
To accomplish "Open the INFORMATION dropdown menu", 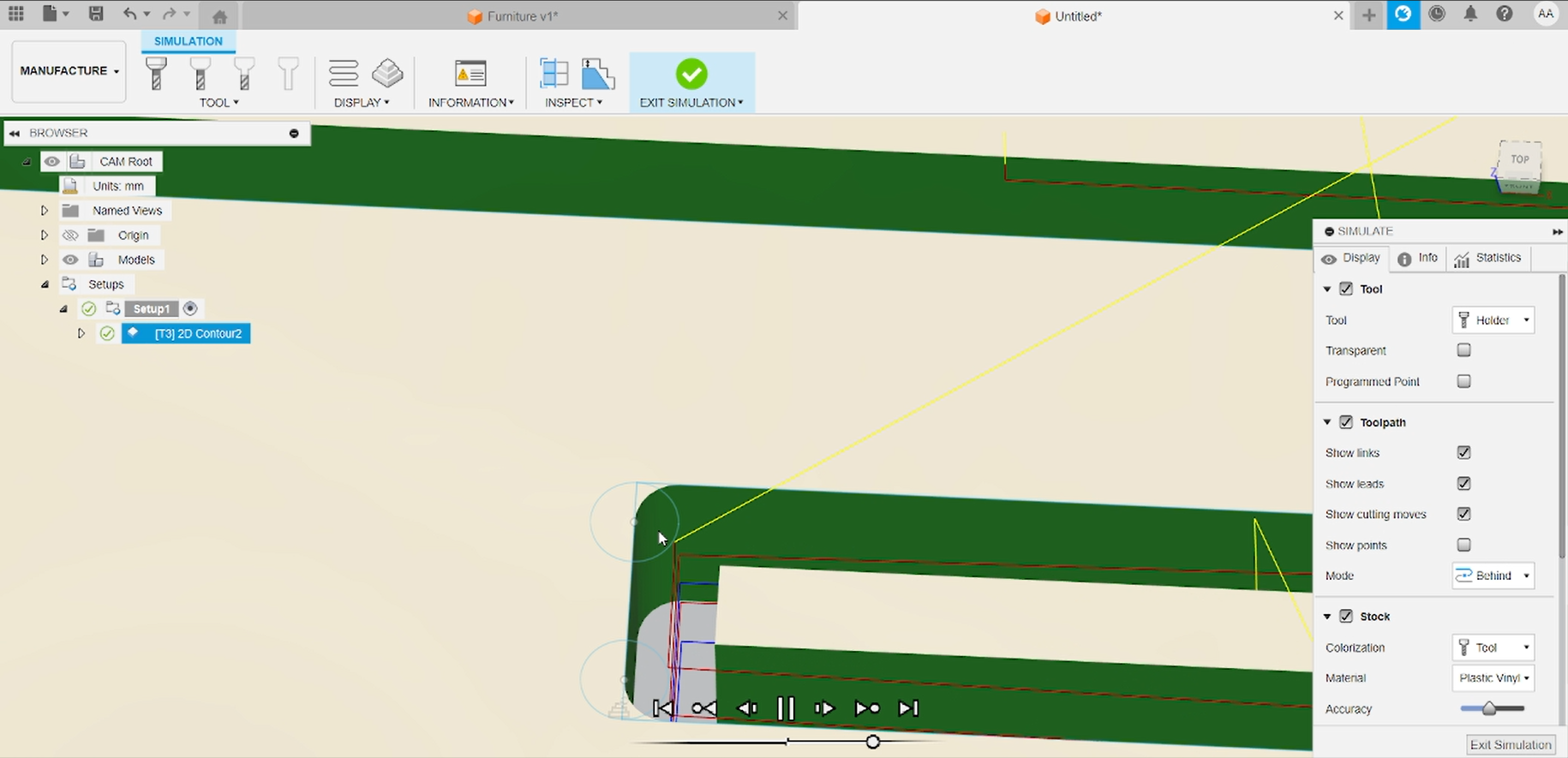I will coord(471,103).
